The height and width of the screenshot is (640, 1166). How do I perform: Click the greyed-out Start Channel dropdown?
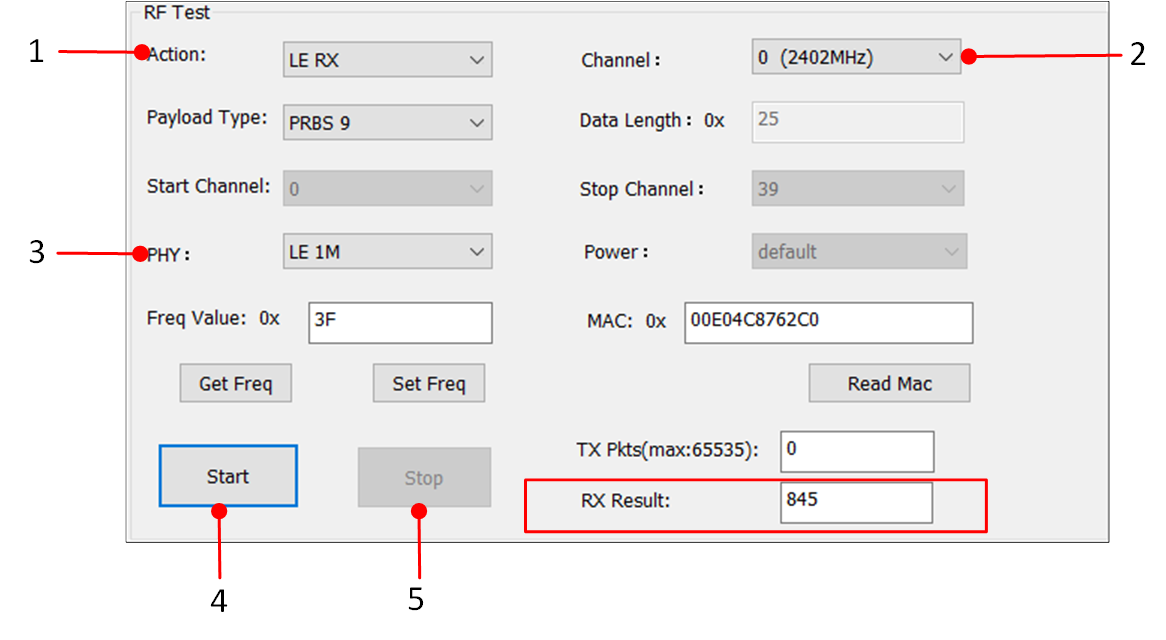(387, 188)
